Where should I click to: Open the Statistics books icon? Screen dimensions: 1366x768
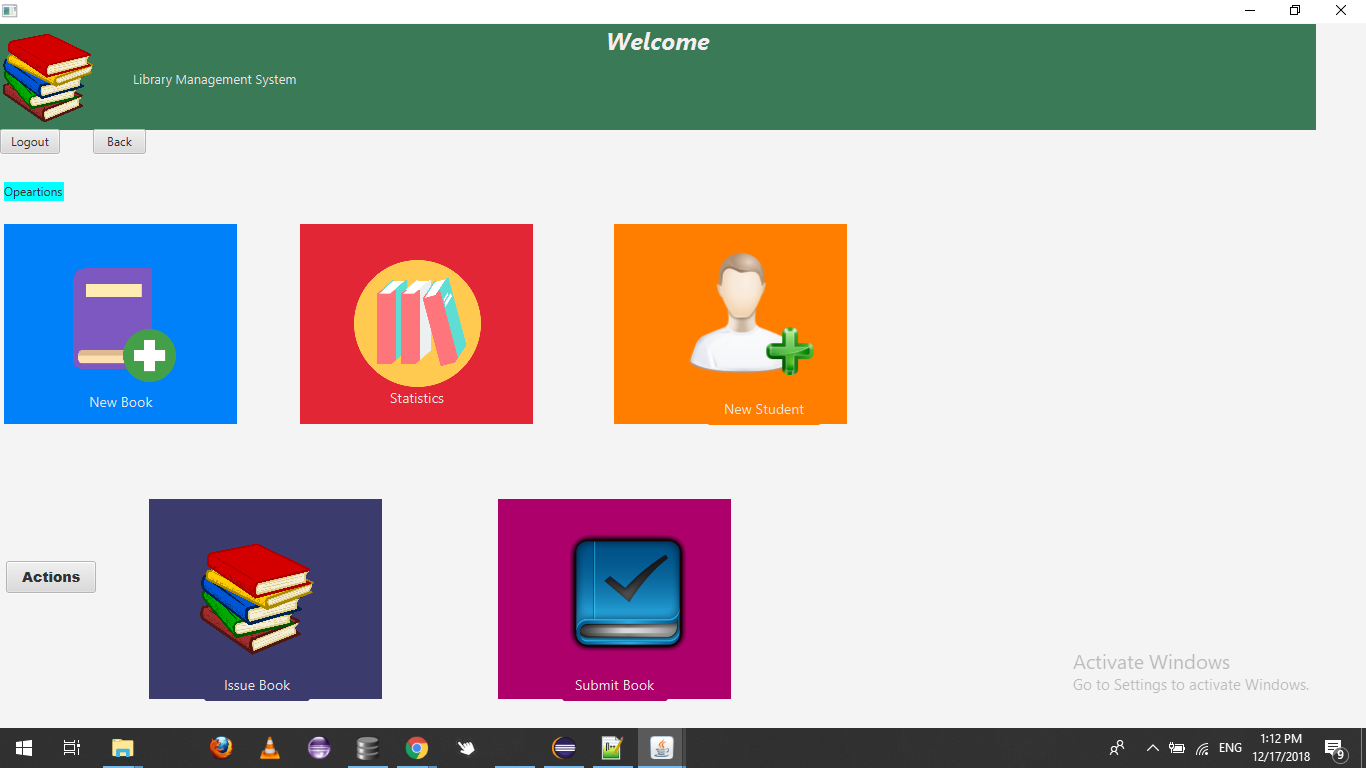417,324
